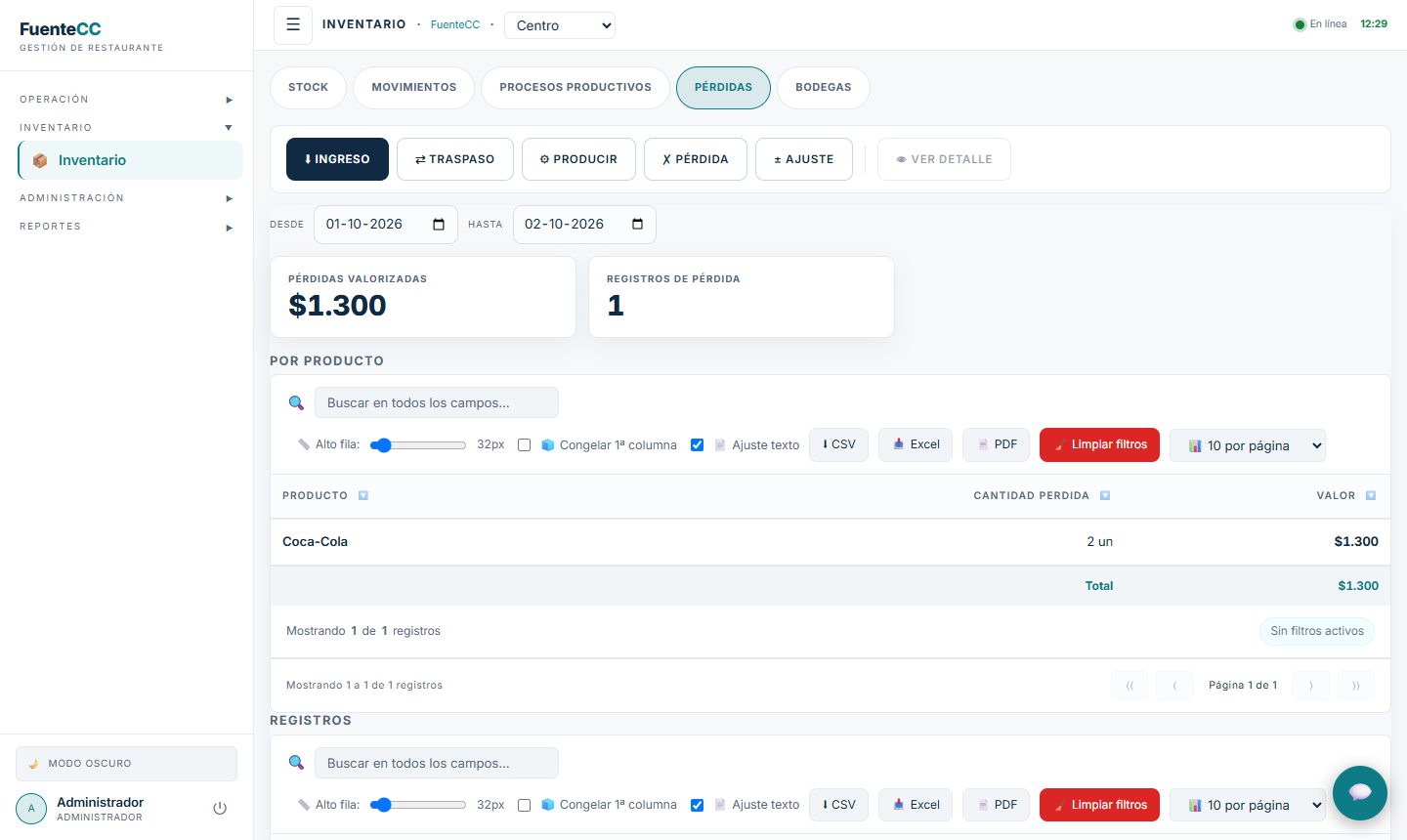Open the hamburger menu icon
This screenshot has height=840, width=1407.
[x=293, y=25]
